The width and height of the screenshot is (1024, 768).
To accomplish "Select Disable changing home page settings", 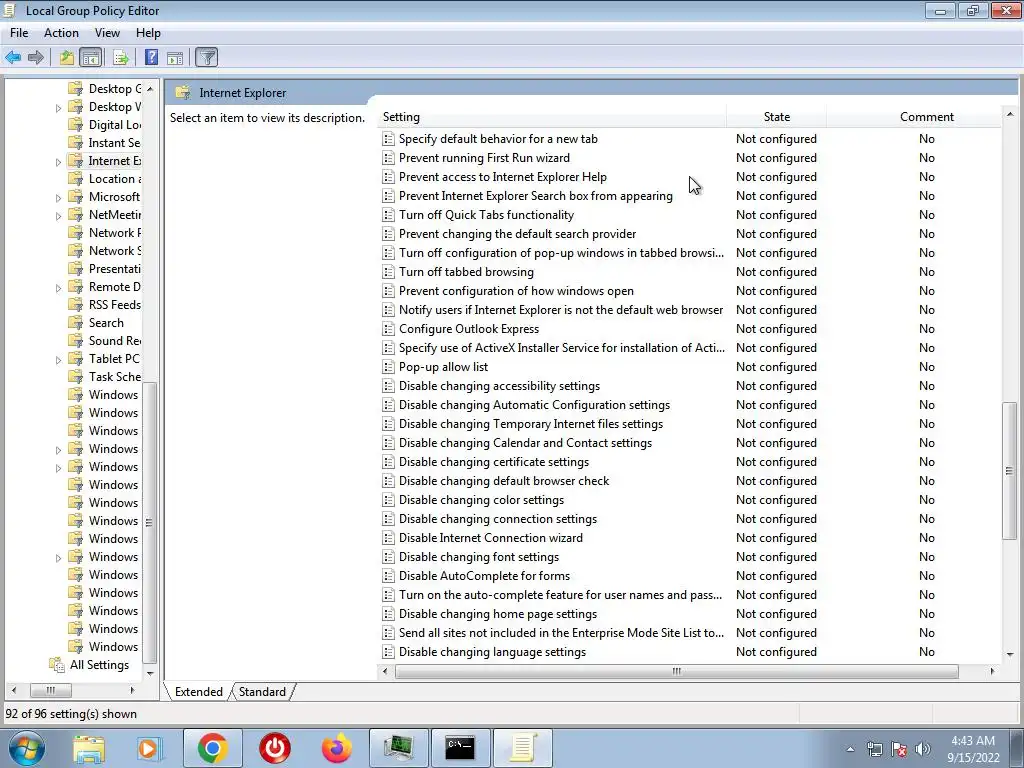I will 498,614.
